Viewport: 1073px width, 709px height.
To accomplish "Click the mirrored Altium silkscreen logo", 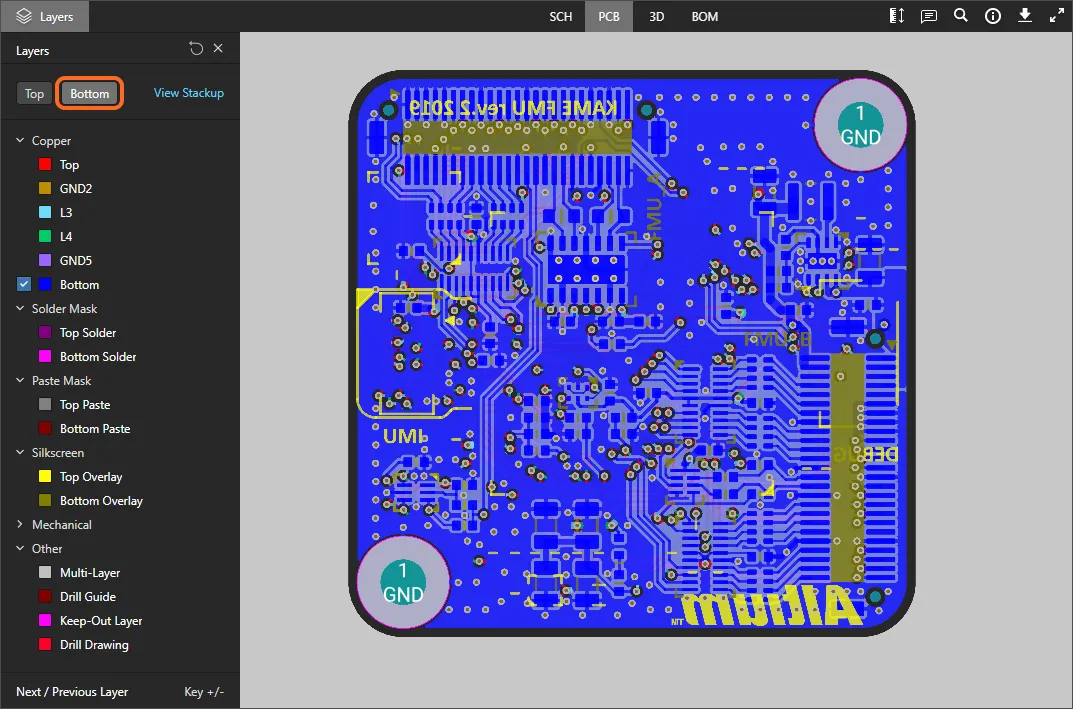I will [771, 606].
